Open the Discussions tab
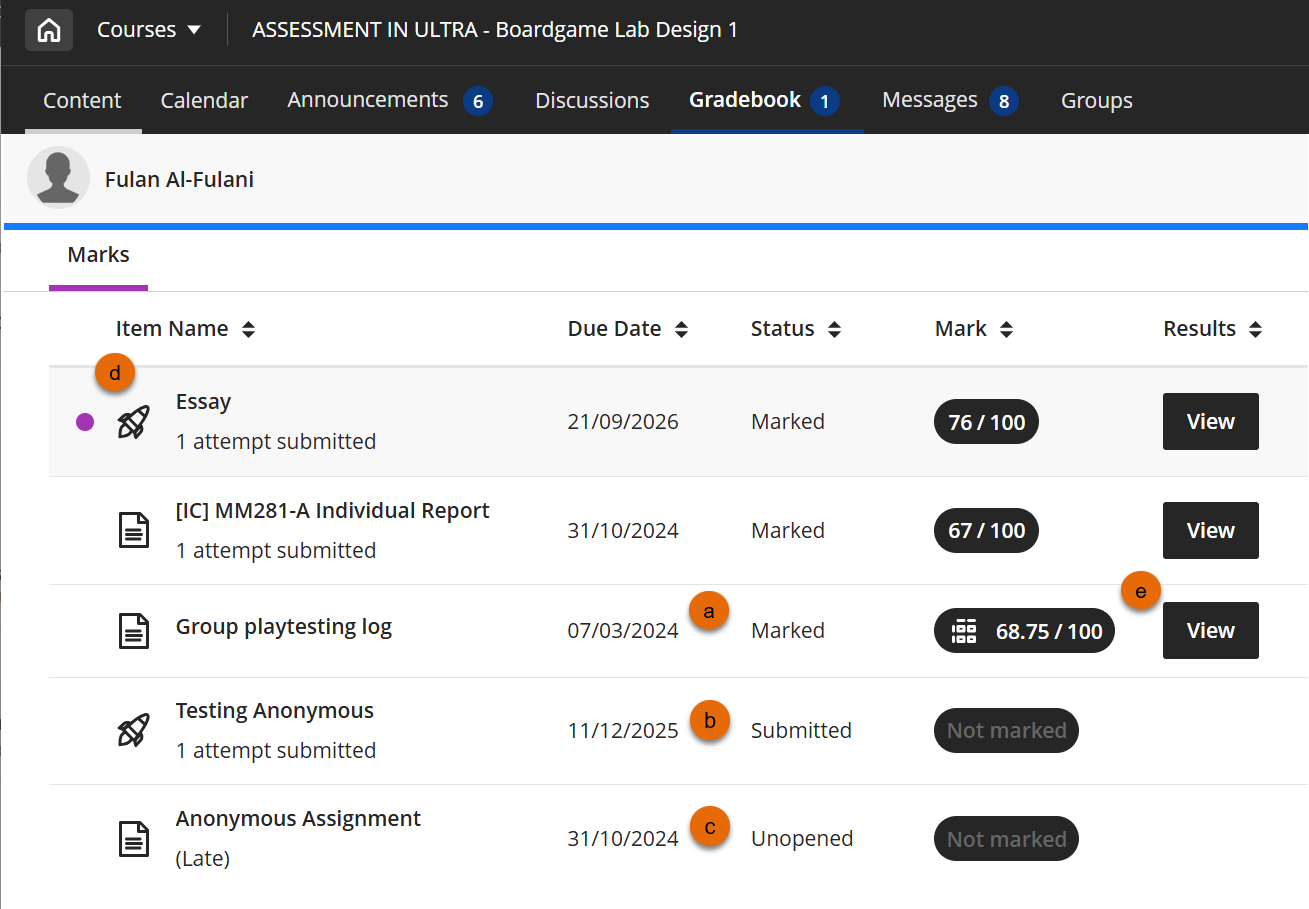The height and width of the screenshot is (909, 1309). [592, 100]
